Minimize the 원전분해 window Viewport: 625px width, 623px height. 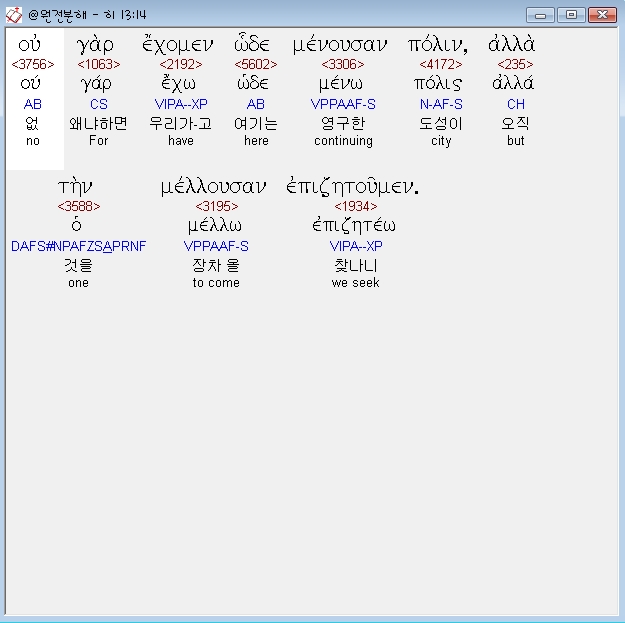(x=540, y=15)
